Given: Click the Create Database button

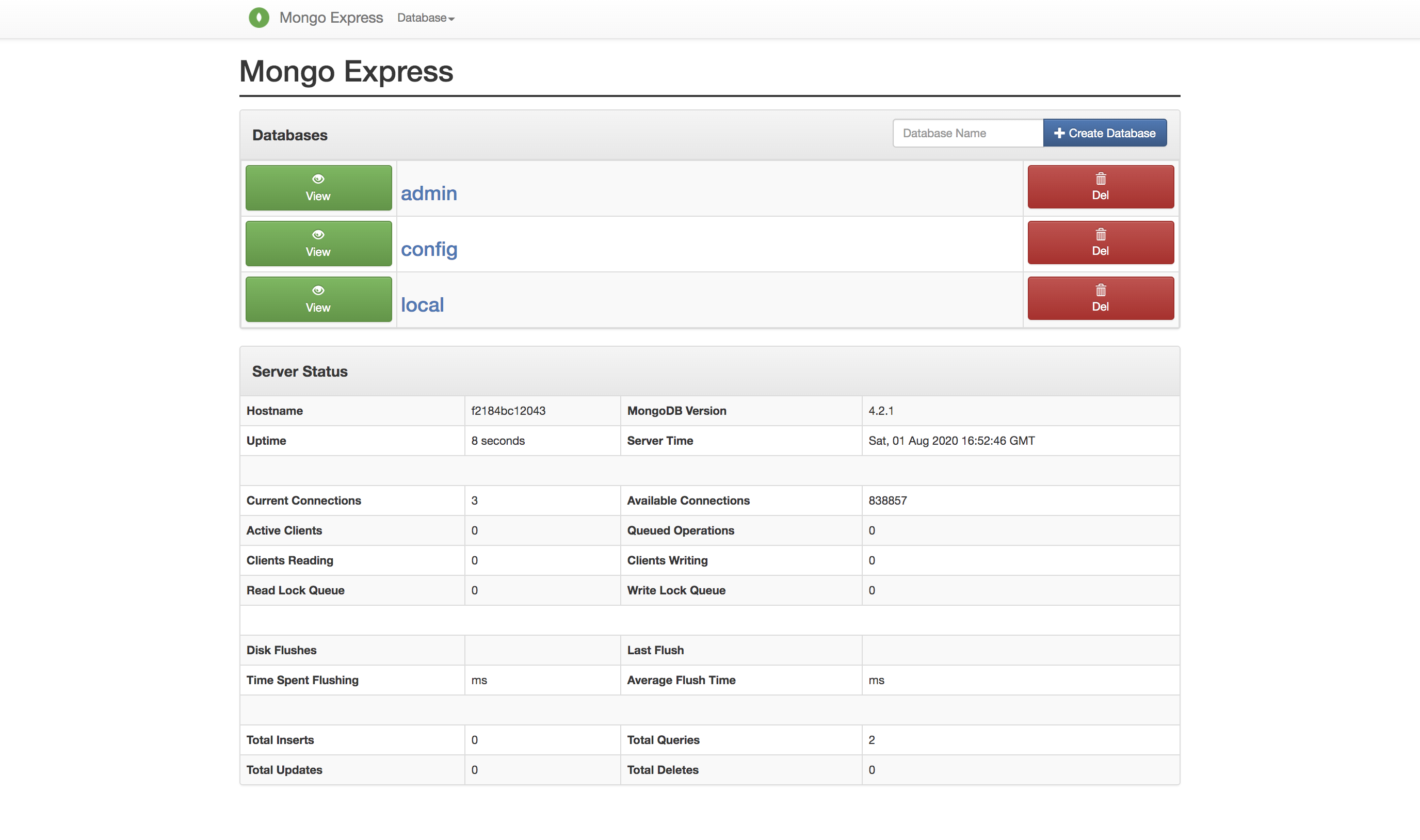Looking at the screenshot, I should click(x=1105, y=133).
